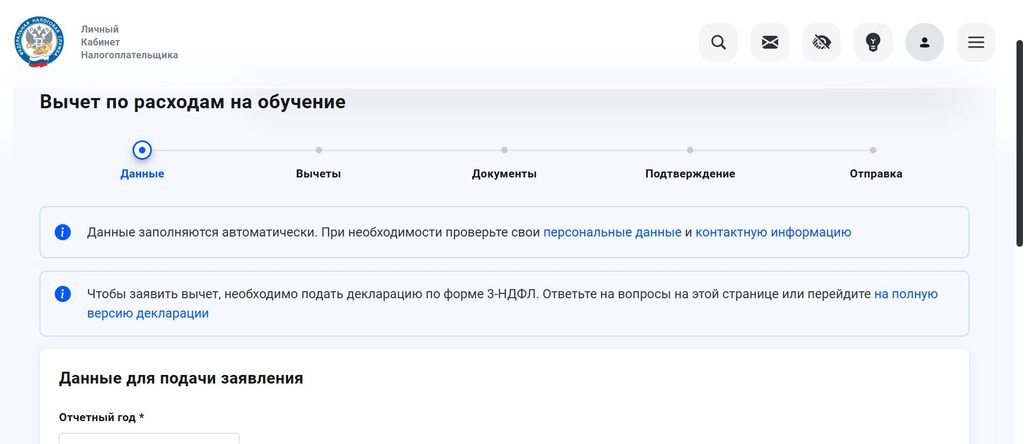Select the 'Данные' step
Viewport: 1024px width, 444px height.
(142, 174)
